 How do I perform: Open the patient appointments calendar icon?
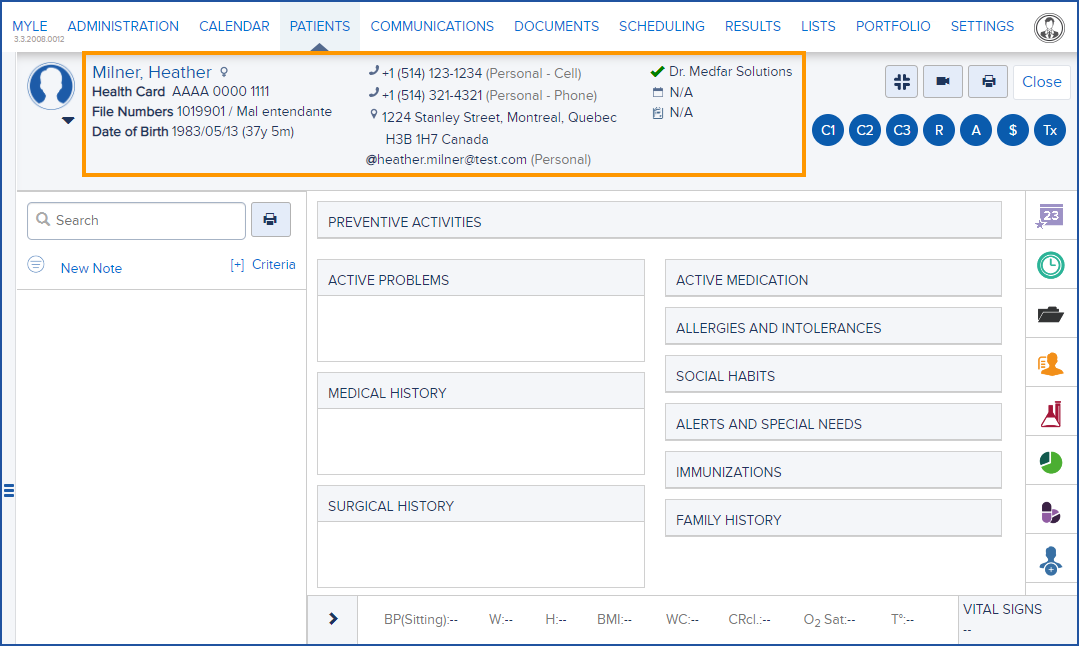1051,215
